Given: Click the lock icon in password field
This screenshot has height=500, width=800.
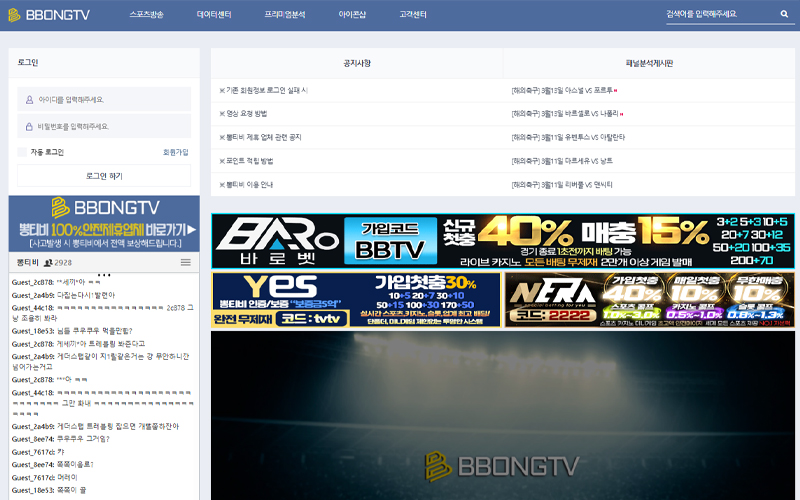Looking at the screenshot, I should point(29,126).
